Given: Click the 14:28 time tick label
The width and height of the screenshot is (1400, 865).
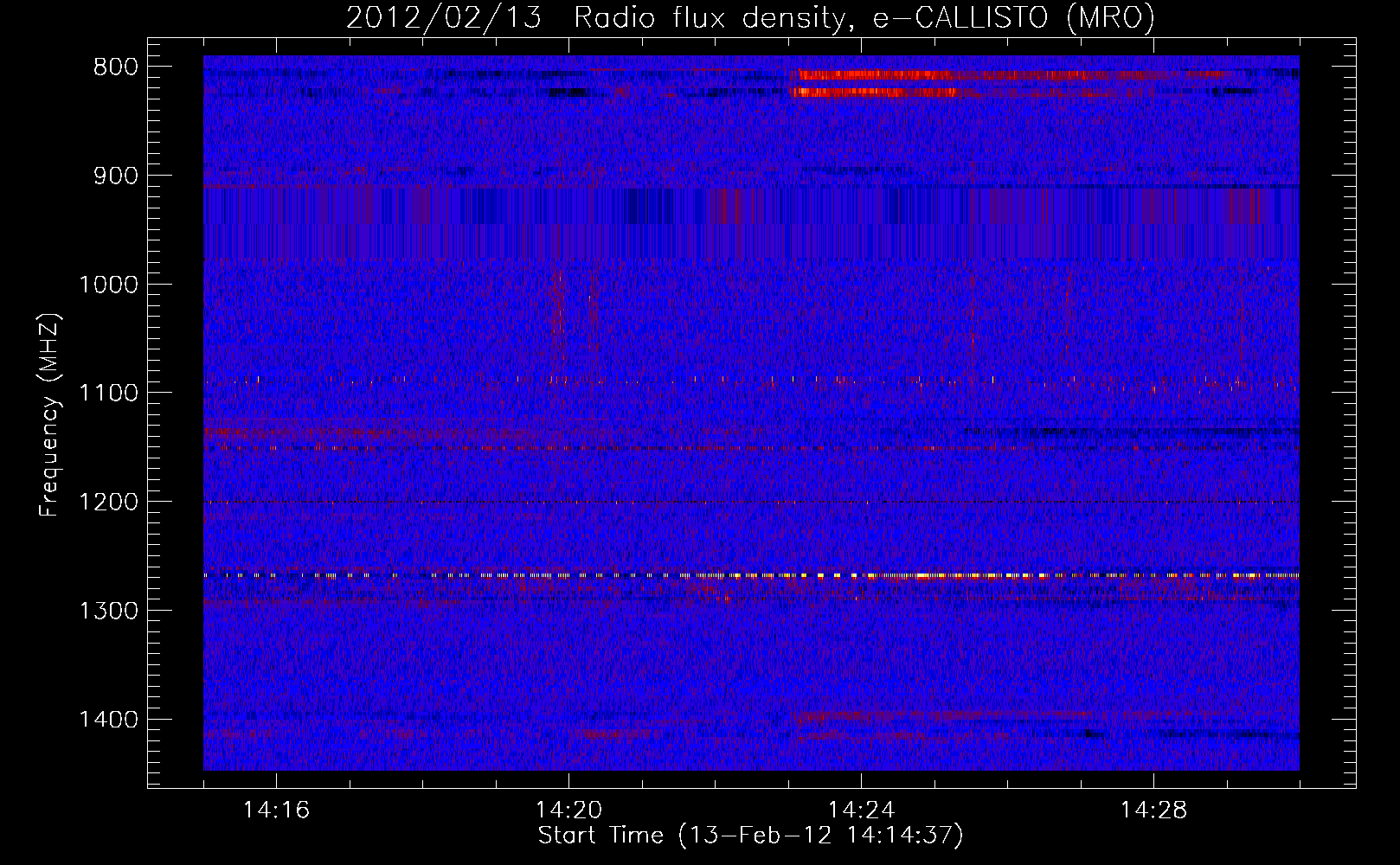Looking at the screenshot, I should pos(1153,811).
